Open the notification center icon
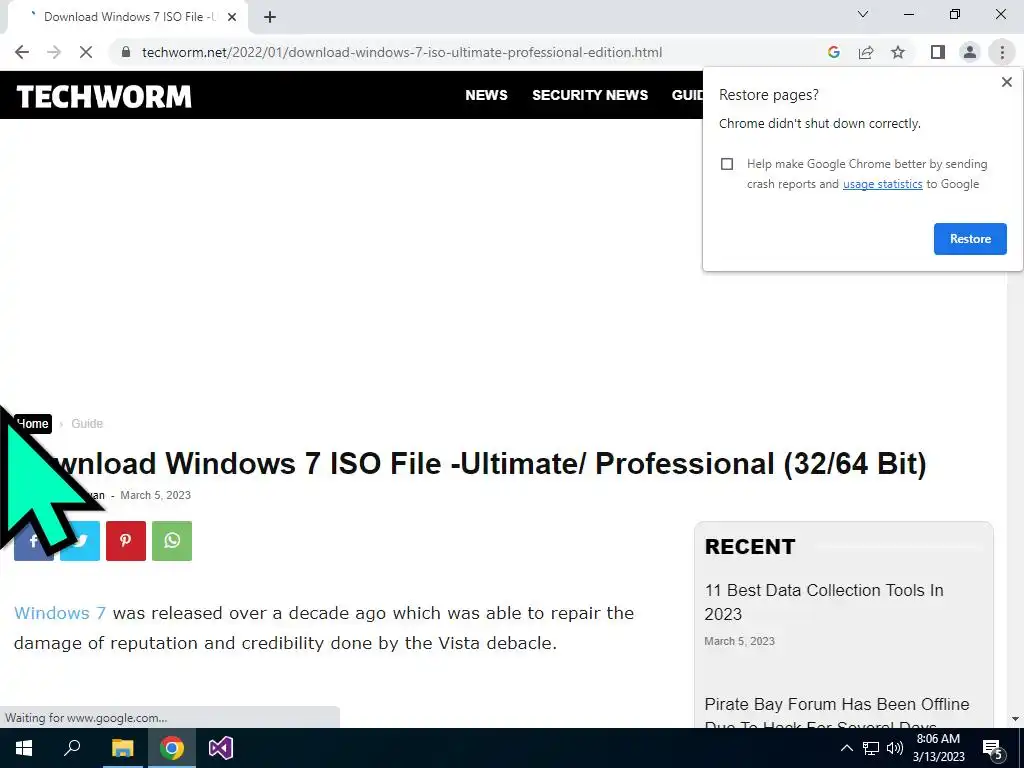1024x768 pixels. tap(993, 748)
